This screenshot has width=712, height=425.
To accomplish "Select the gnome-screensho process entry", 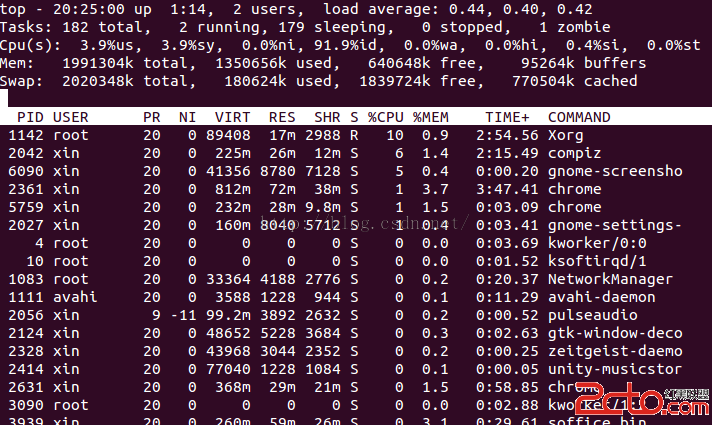I will coord(356,171).
